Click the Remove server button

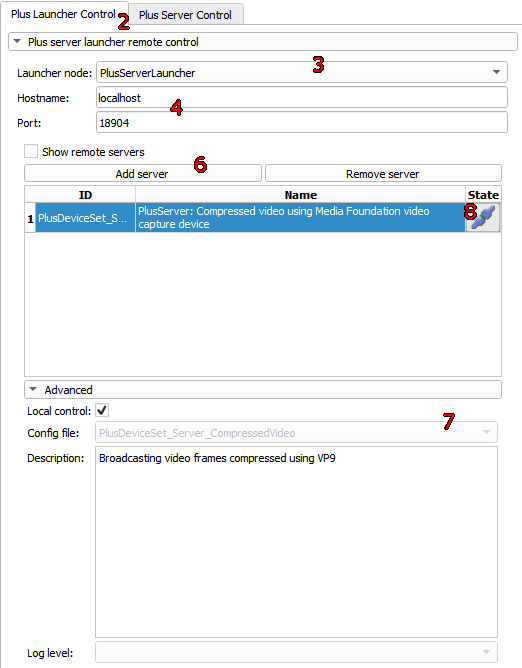tap(383, 174)
